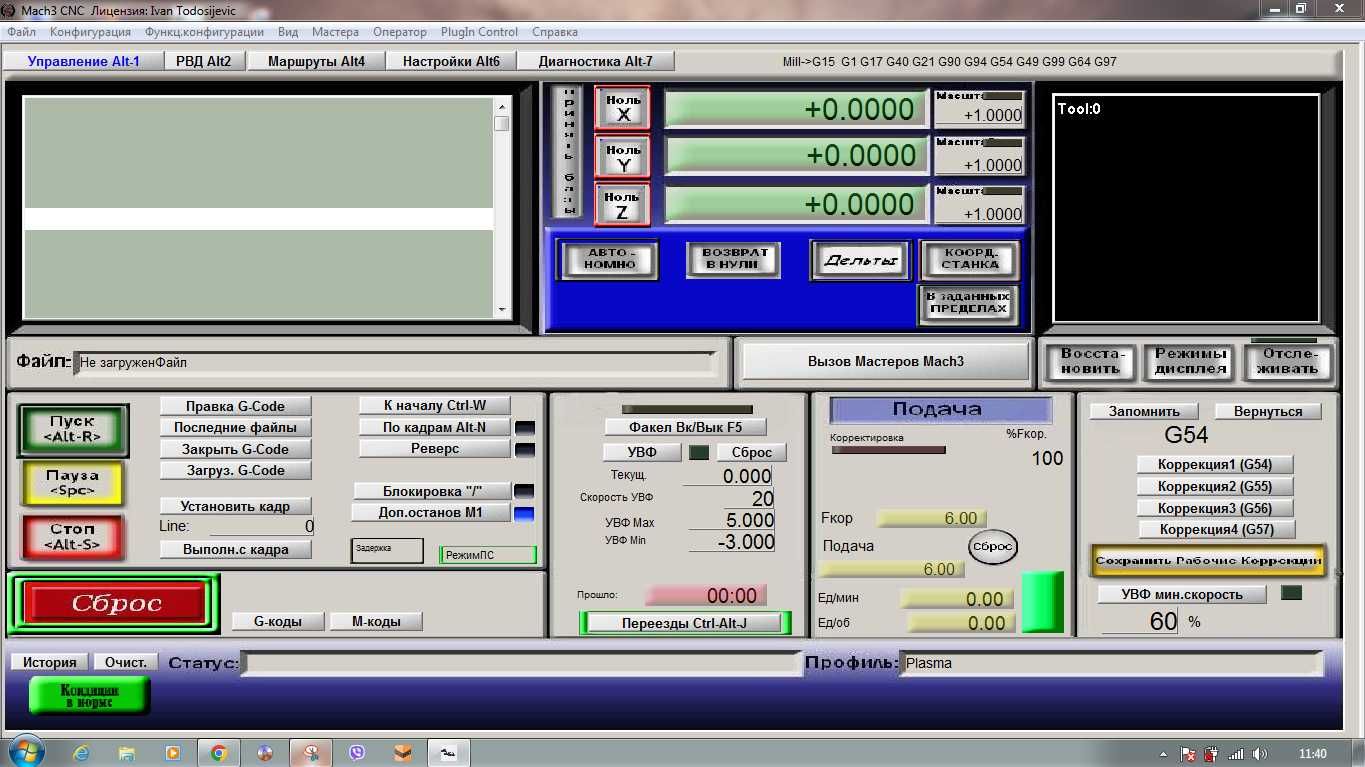Image resolution: width=1365 pixels, height=767 pixels.
Task: Open the Маршруты Alt4 tab
Action: click(316, 61)
